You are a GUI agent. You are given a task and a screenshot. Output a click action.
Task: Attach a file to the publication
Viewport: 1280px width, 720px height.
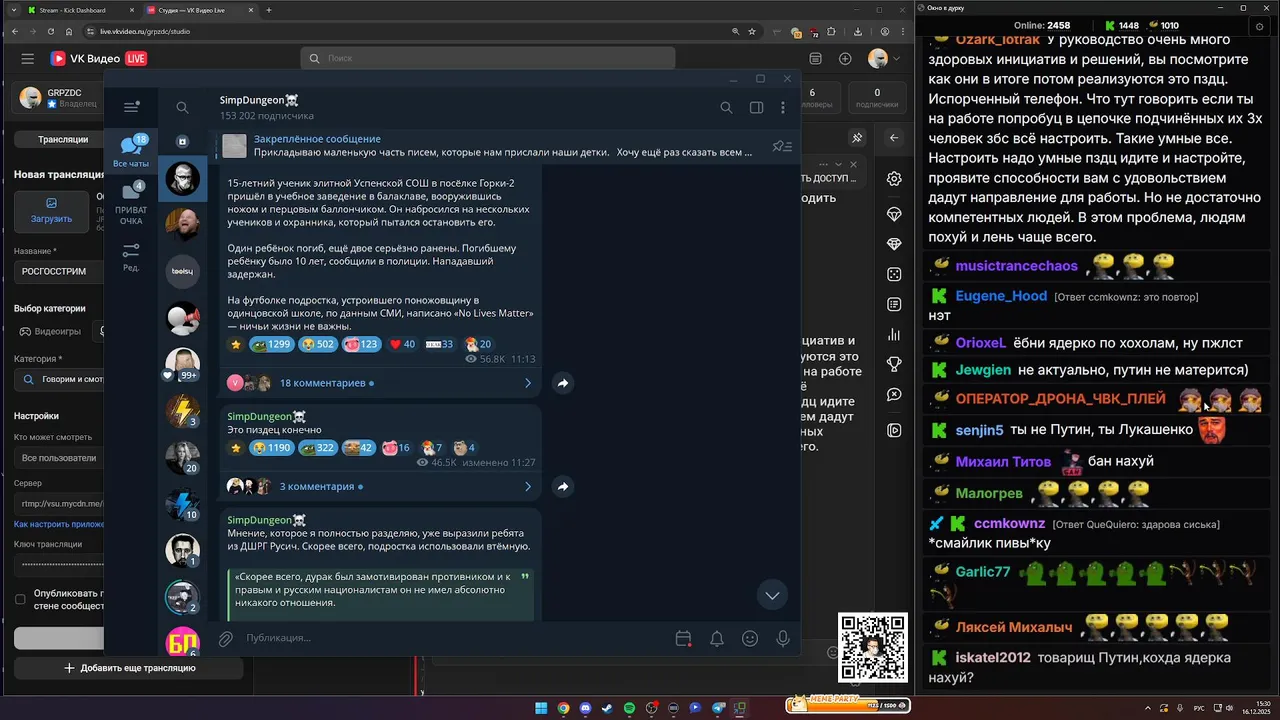(226, 638)
